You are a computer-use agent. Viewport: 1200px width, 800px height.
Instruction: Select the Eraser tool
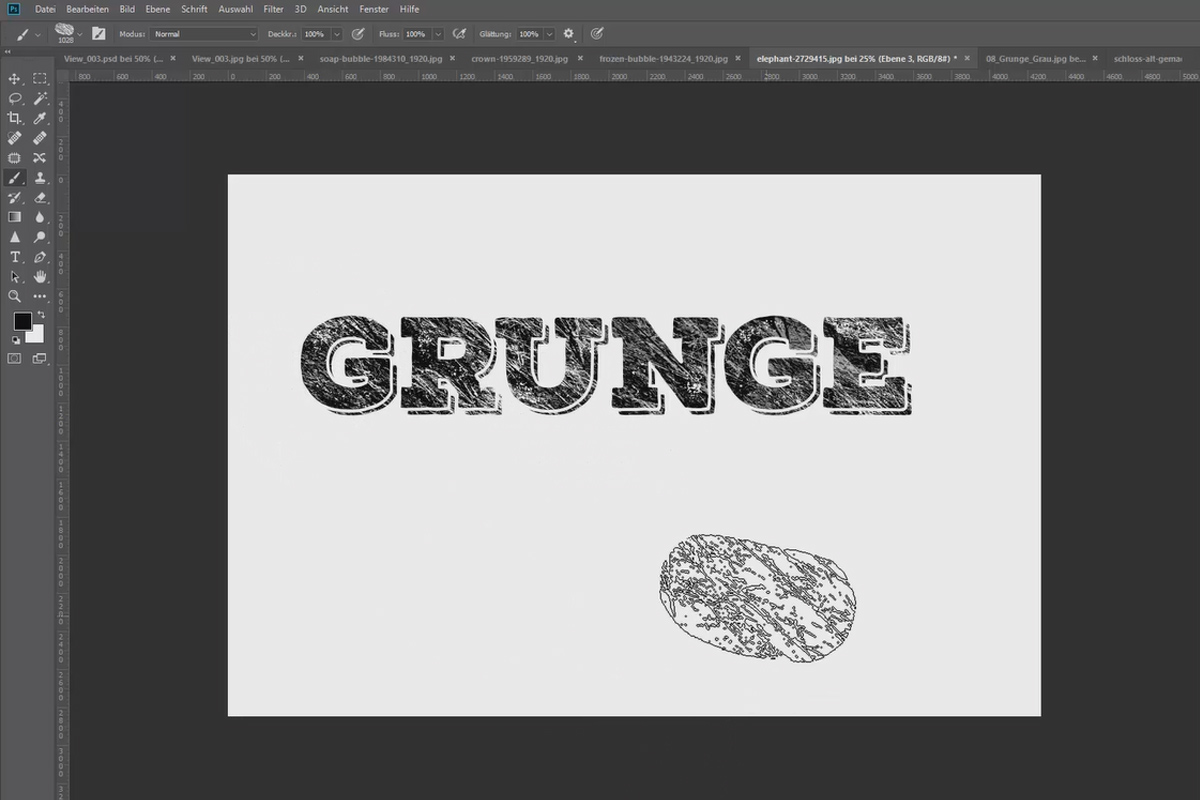tap(40, 198)
